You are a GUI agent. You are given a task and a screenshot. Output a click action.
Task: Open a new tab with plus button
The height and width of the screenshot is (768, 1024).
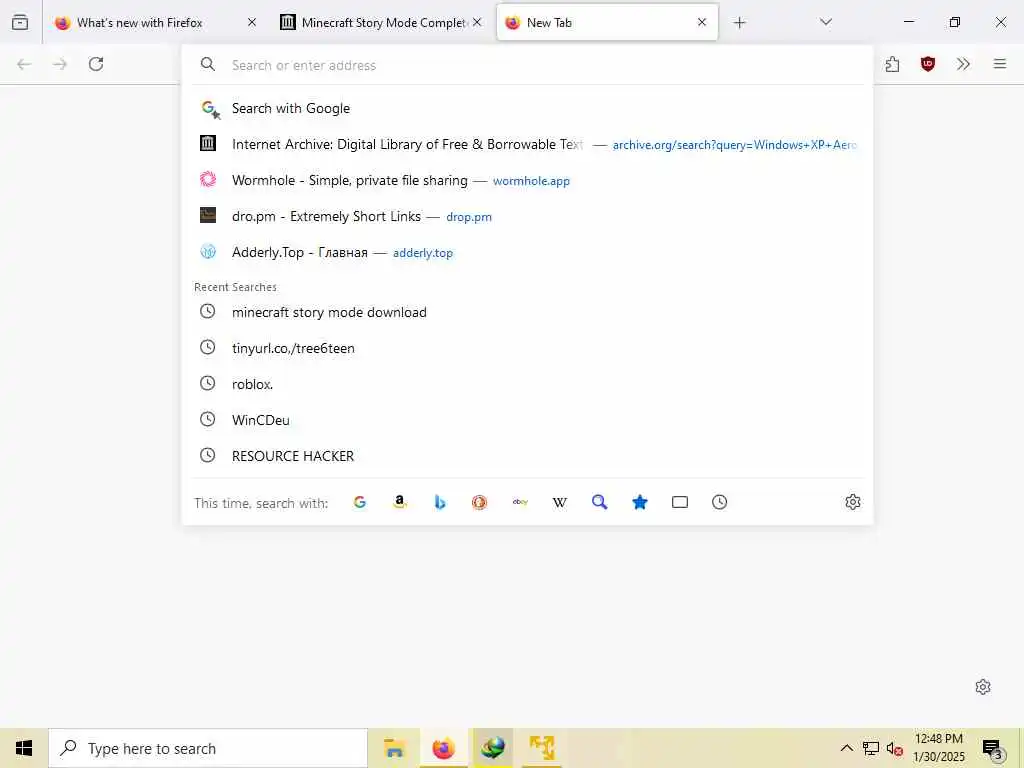pos(739,23)
